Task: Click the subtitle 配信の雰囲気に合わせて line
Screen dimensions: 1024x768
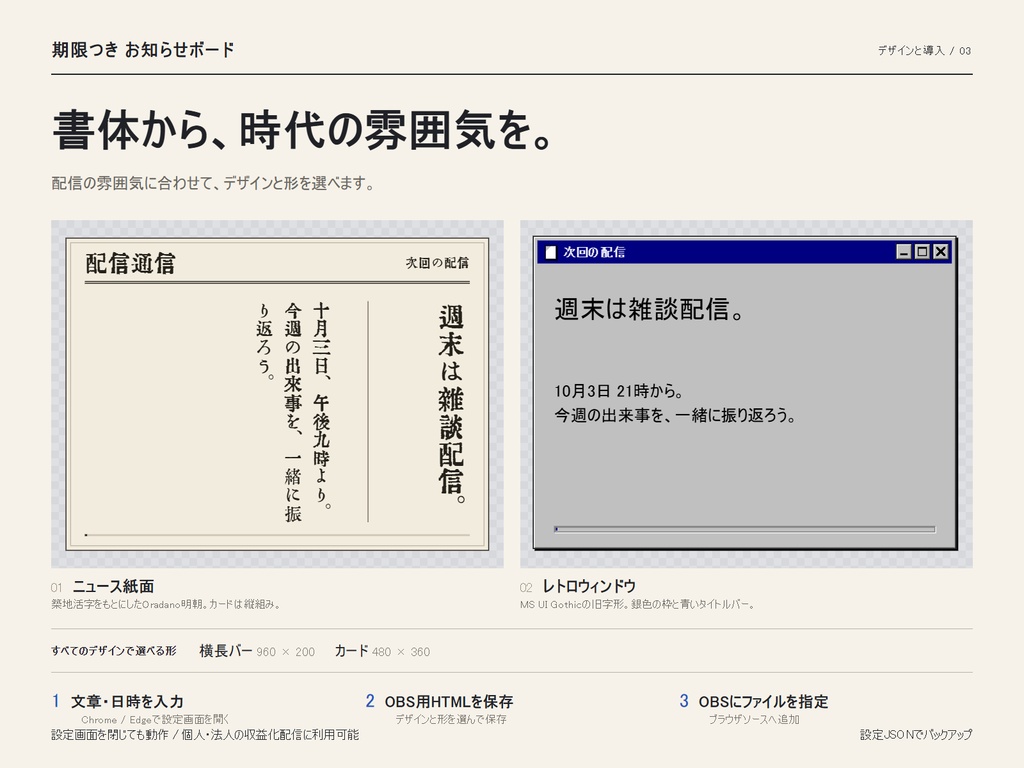Action: 214,184
